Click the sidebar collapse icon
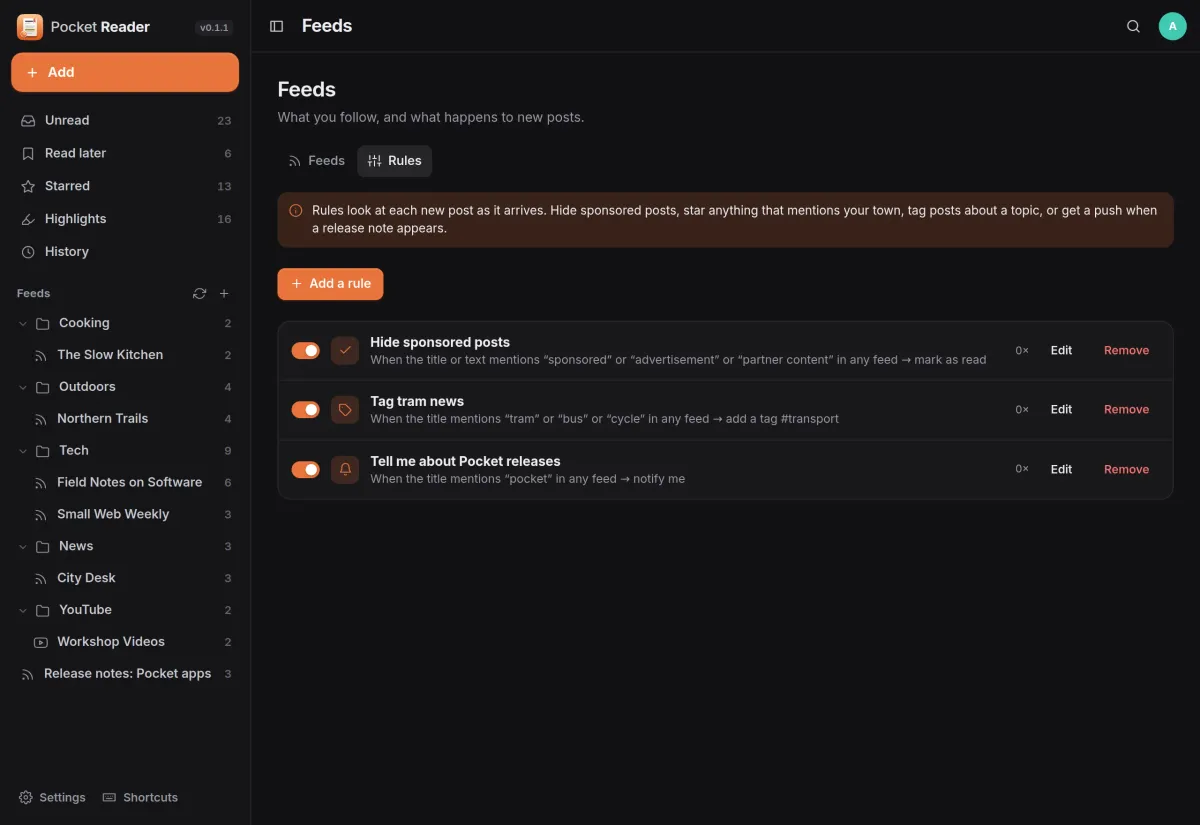Viewport: 1200px width, 825px height. tap(277, 26)
